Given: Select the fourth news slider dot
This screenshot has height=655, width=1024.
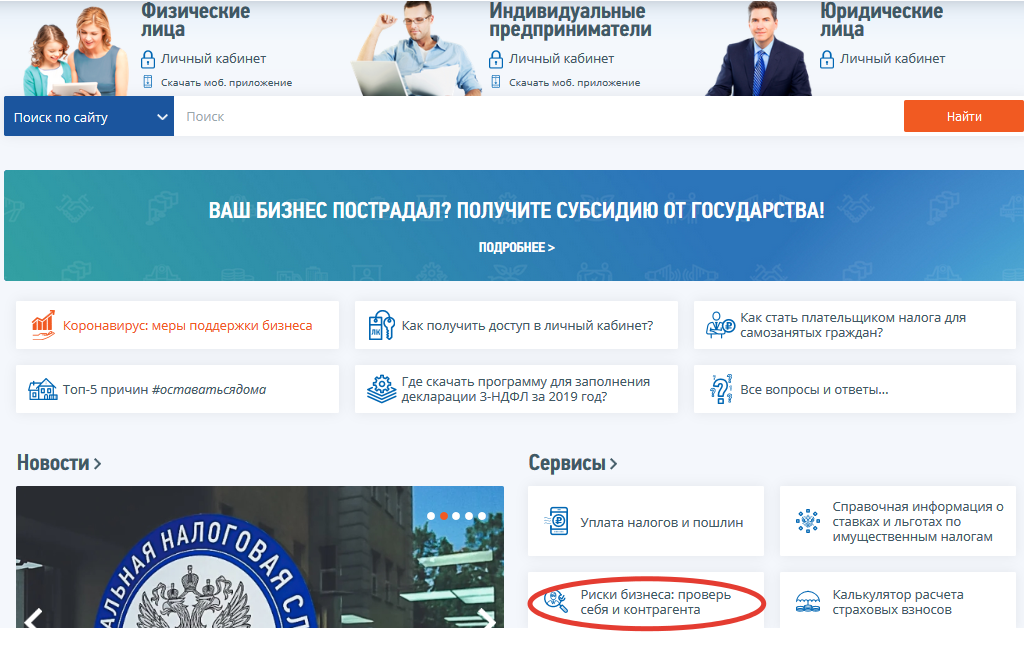Looking at the screenshot, I should tap(469, 516).
